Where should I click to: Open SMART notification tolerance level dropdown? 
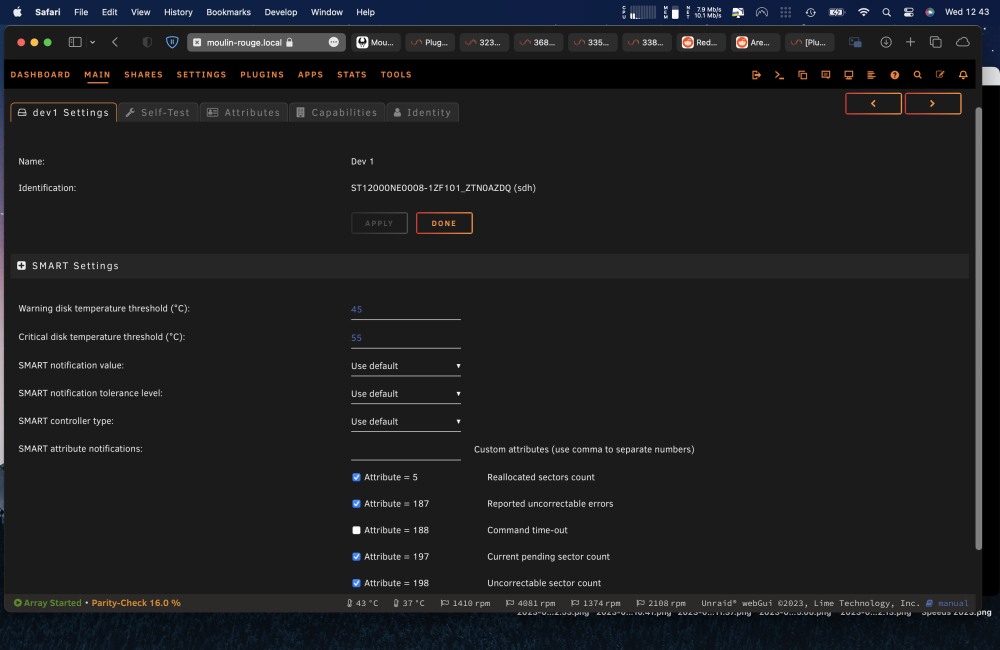(406, 394)
